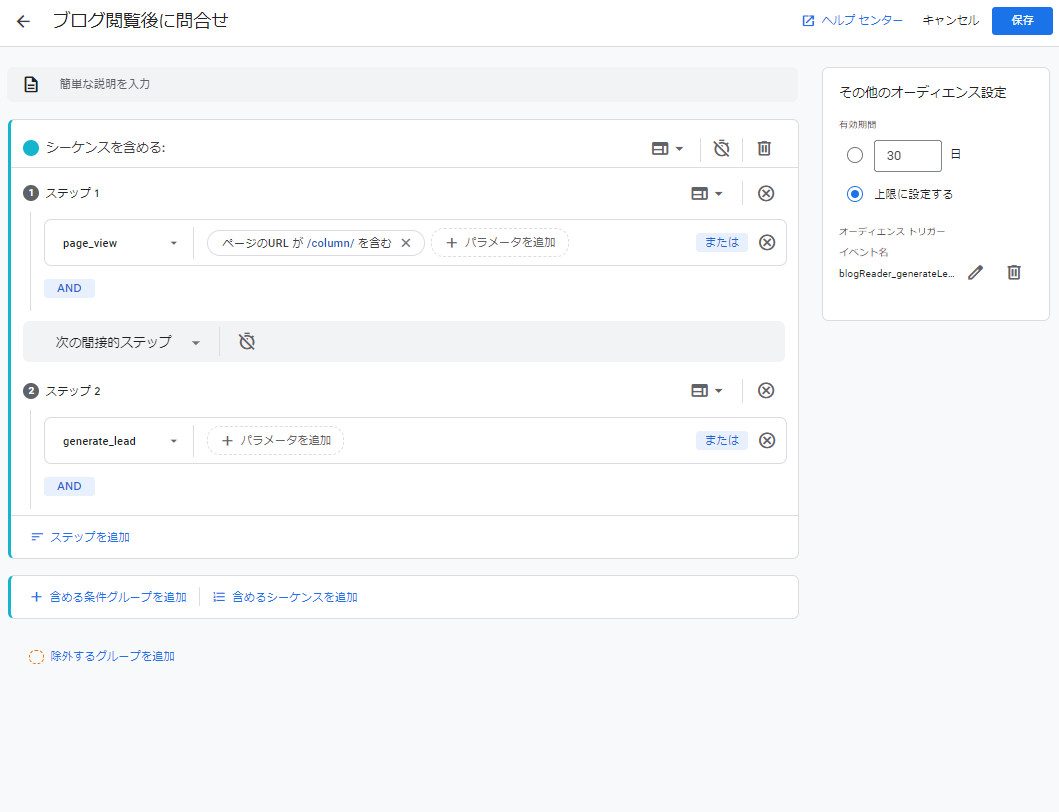Remove Step 1 with its circled X
Screen dimensions: 1059x812
coord(766,194)
